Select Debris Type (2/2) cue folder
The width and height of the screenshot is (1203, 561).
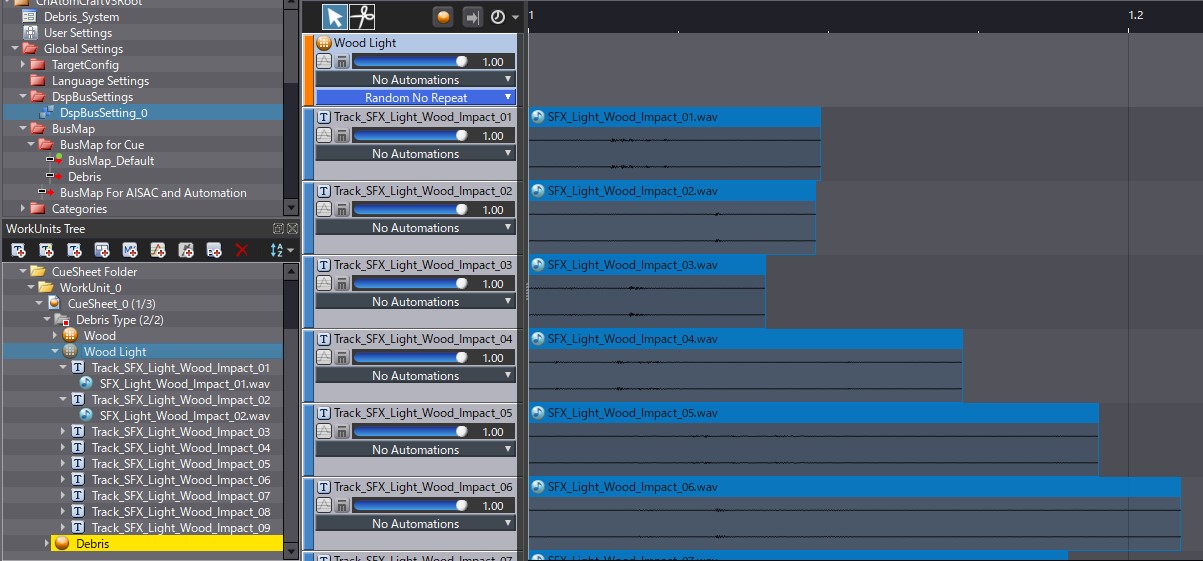[x=119, y=320]
